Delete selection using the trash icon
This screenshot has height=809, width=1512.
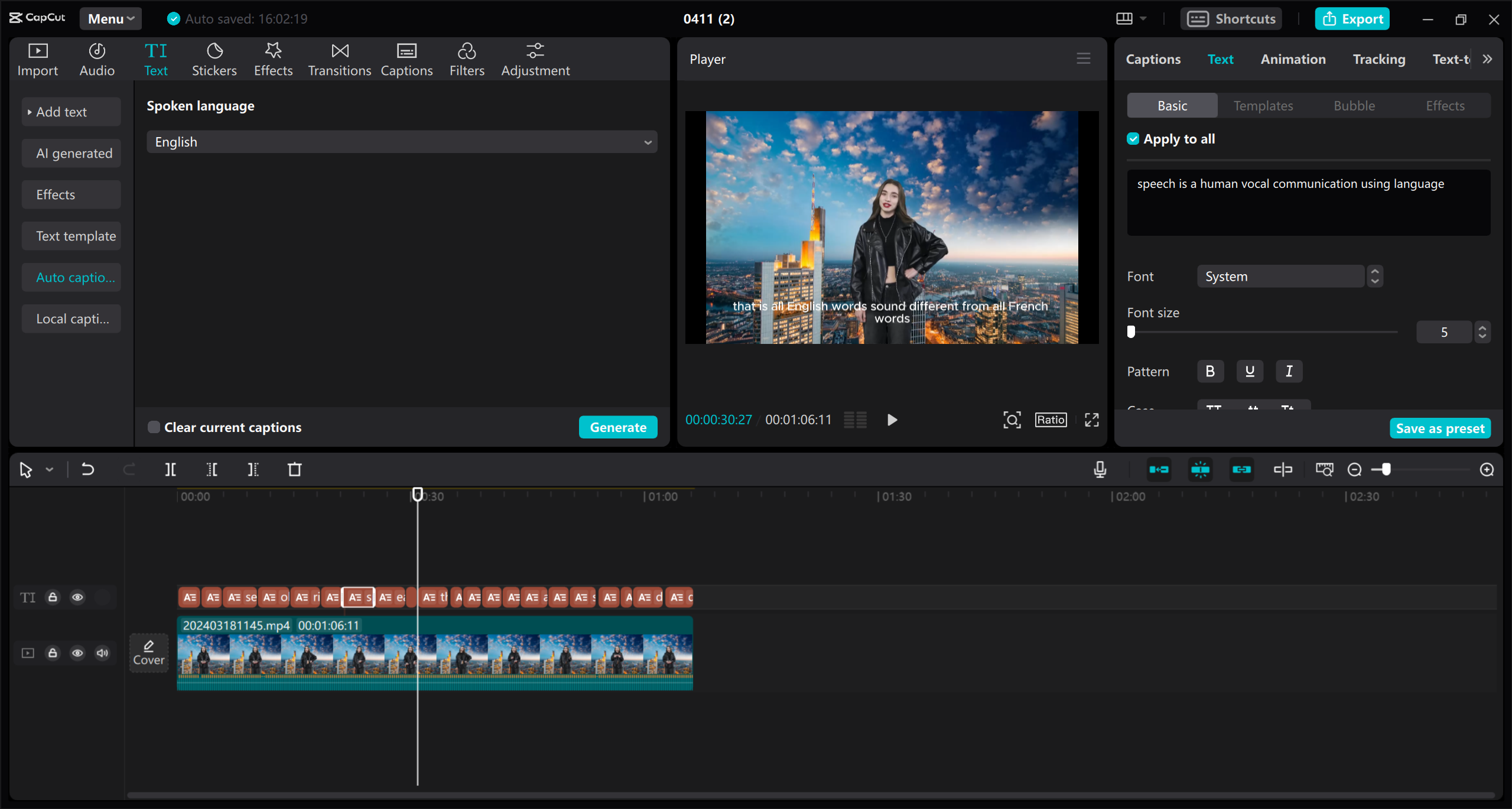(x=294, y=469)
